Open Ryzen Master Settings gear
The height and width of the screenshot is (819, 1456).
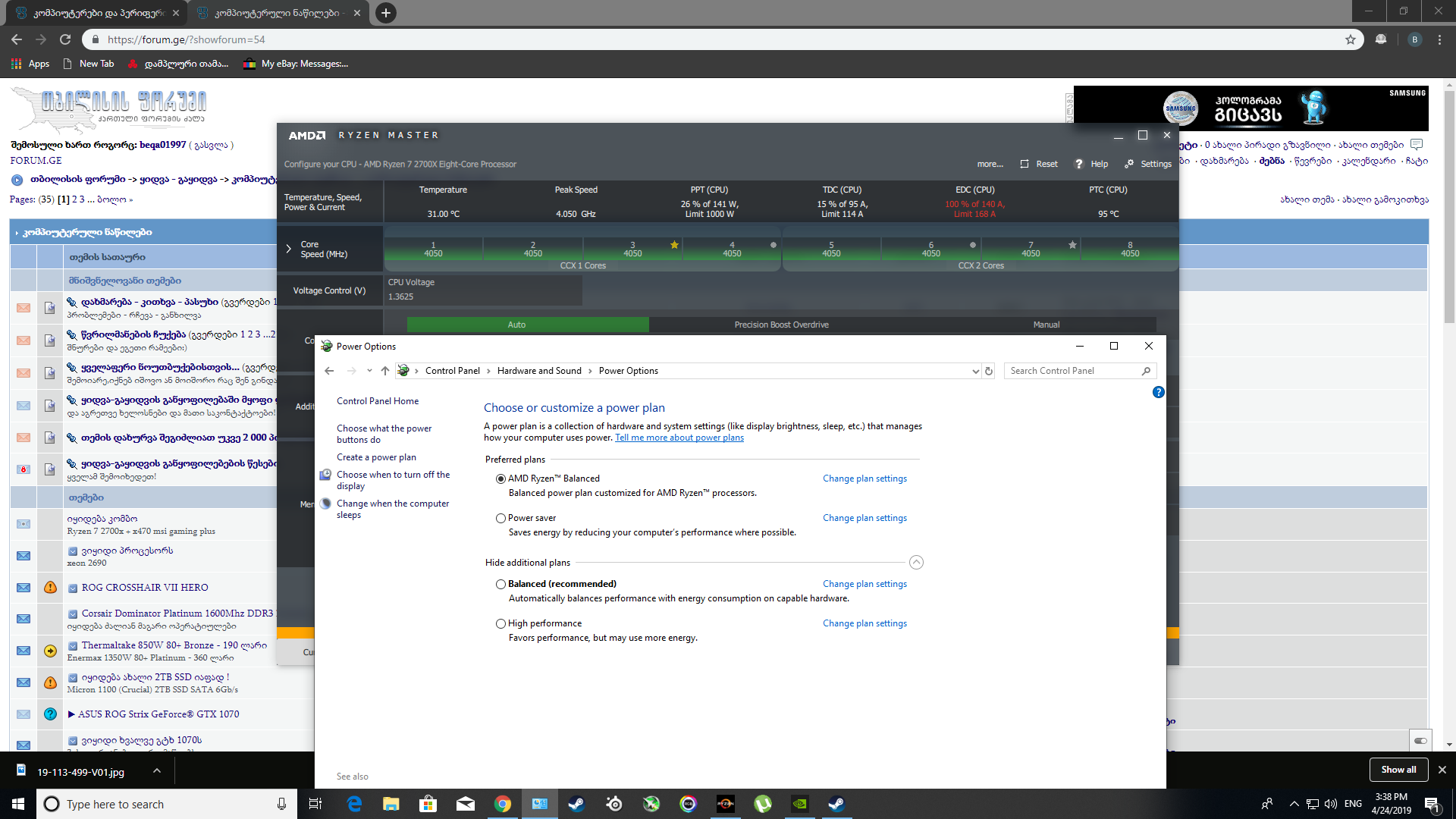coord(1129,164)
